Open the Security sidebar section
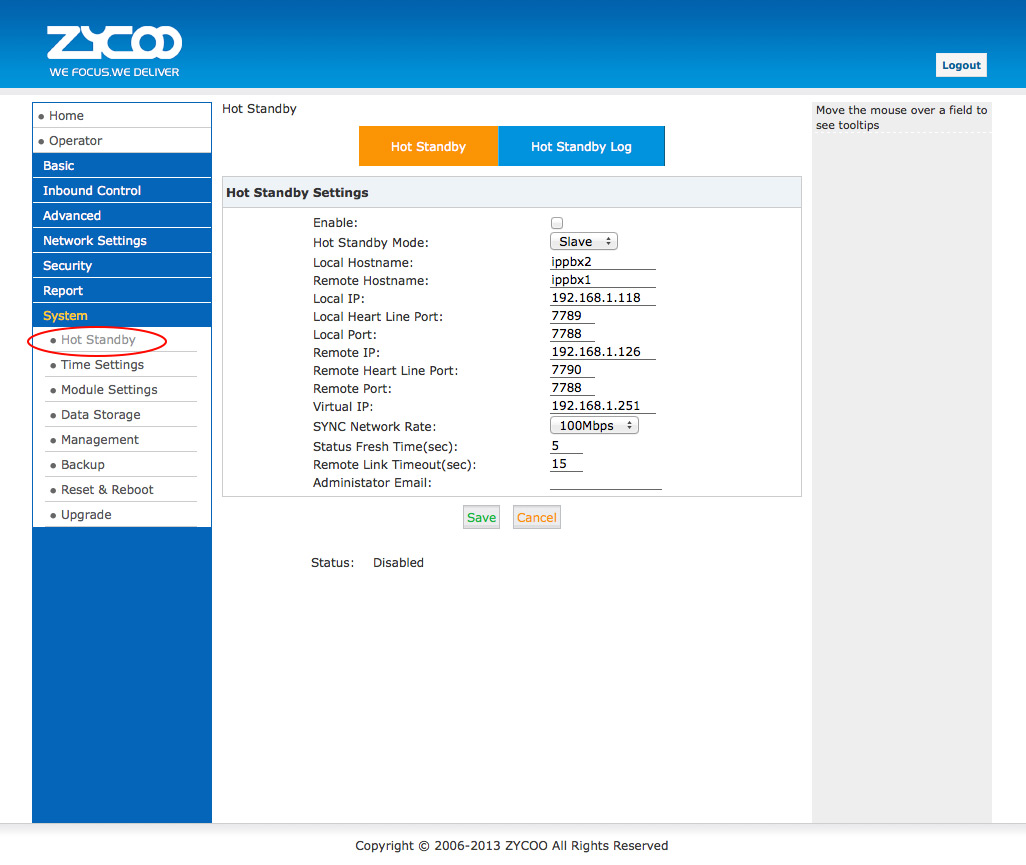Screen dimensions: 1026x865 (x=68, y=266)
